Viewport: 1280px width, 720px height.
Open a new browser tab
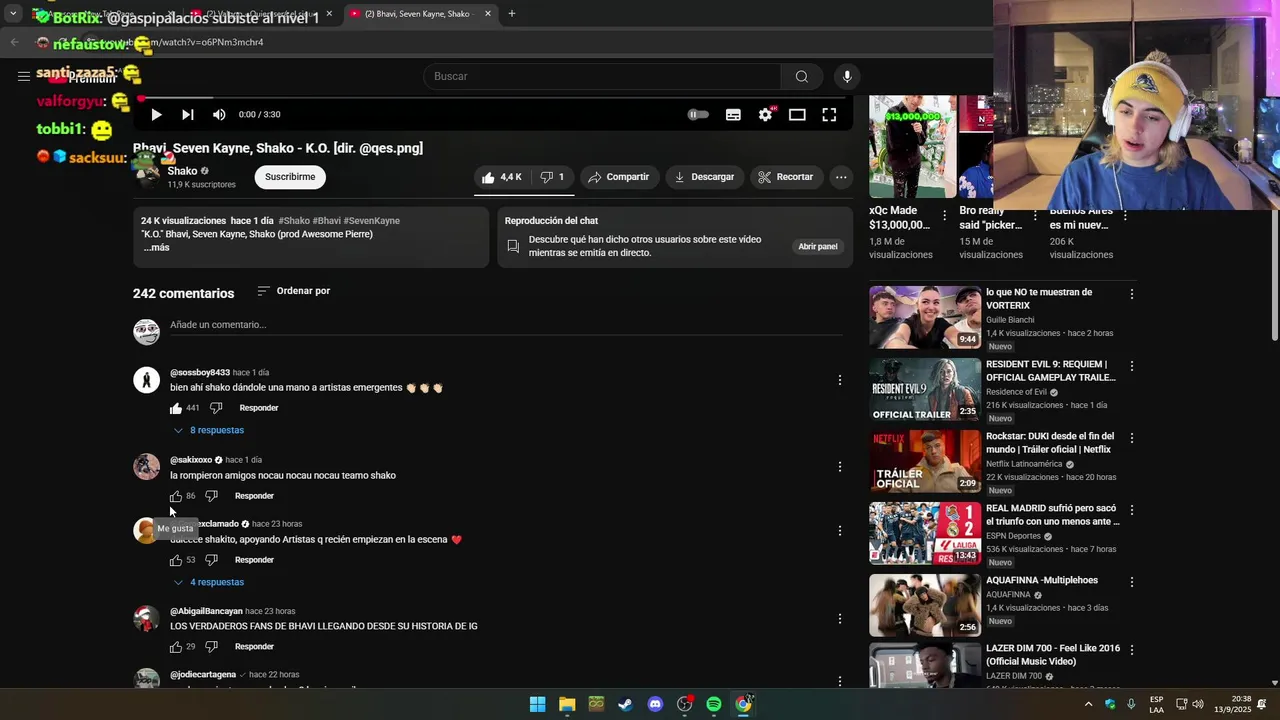(512, 14)
